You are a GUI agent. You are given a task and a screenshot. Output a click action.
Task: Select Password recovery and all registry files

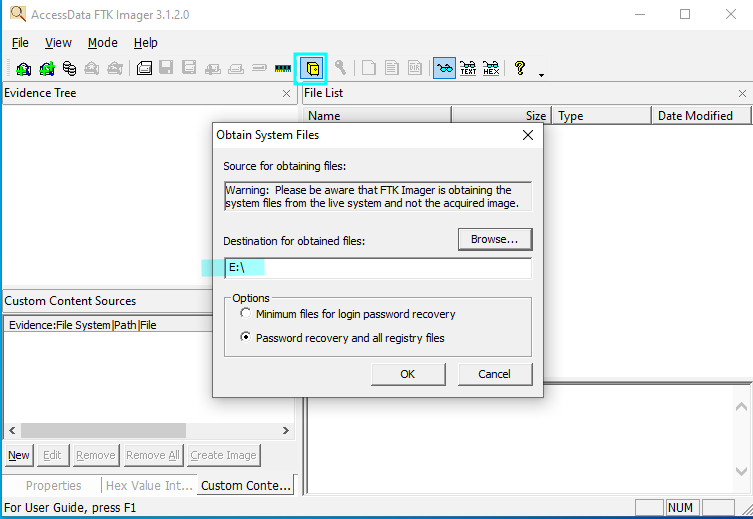[246, 338]
